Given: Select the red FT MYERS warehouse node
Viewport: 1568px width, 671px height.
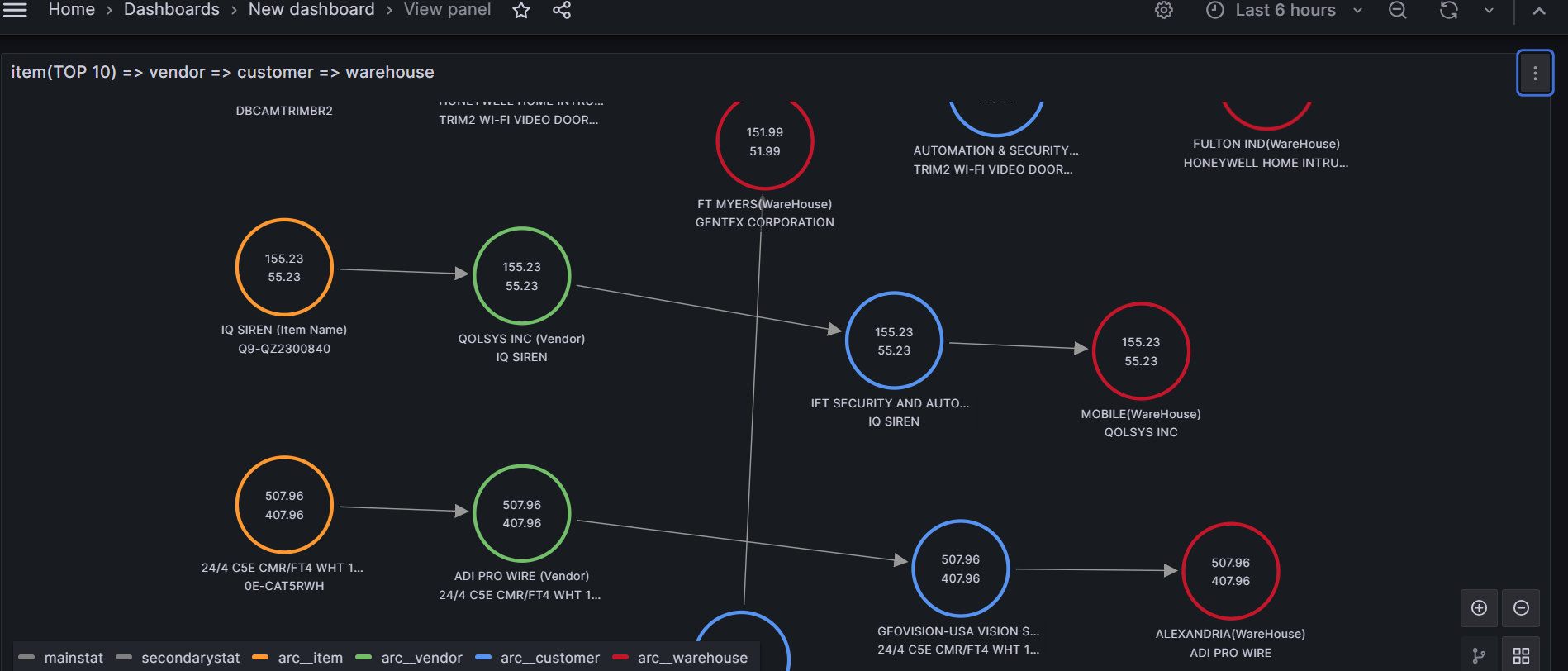Looking at the screenshot, I should (765, 141).
